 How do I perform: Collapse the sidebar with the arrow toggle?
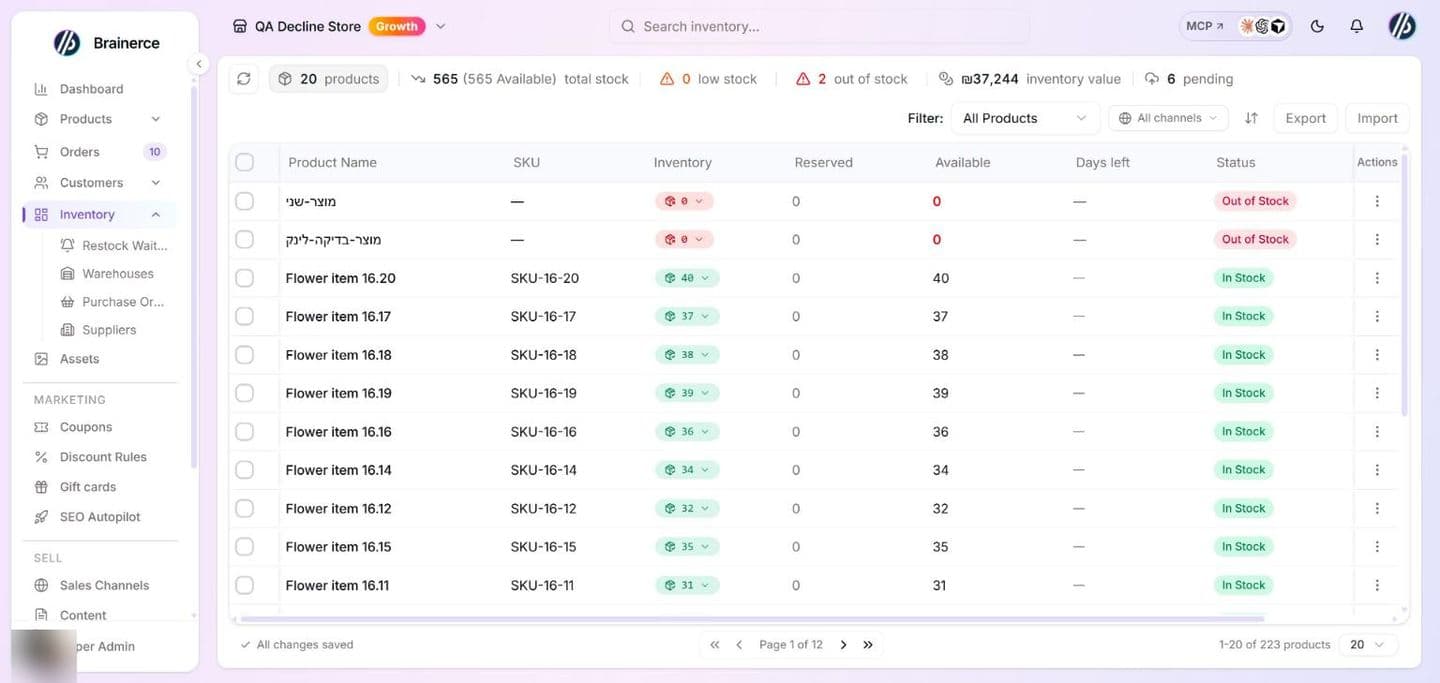pyautogui.click(x=198, y=64)
